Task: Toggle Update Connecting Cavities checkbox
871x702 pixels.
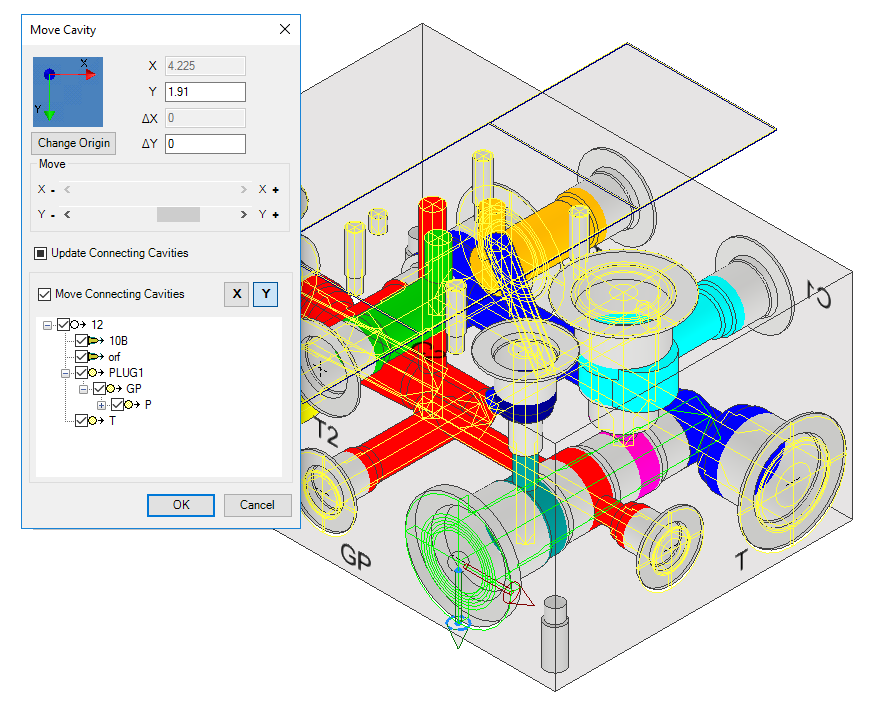Action: [43, 253]
